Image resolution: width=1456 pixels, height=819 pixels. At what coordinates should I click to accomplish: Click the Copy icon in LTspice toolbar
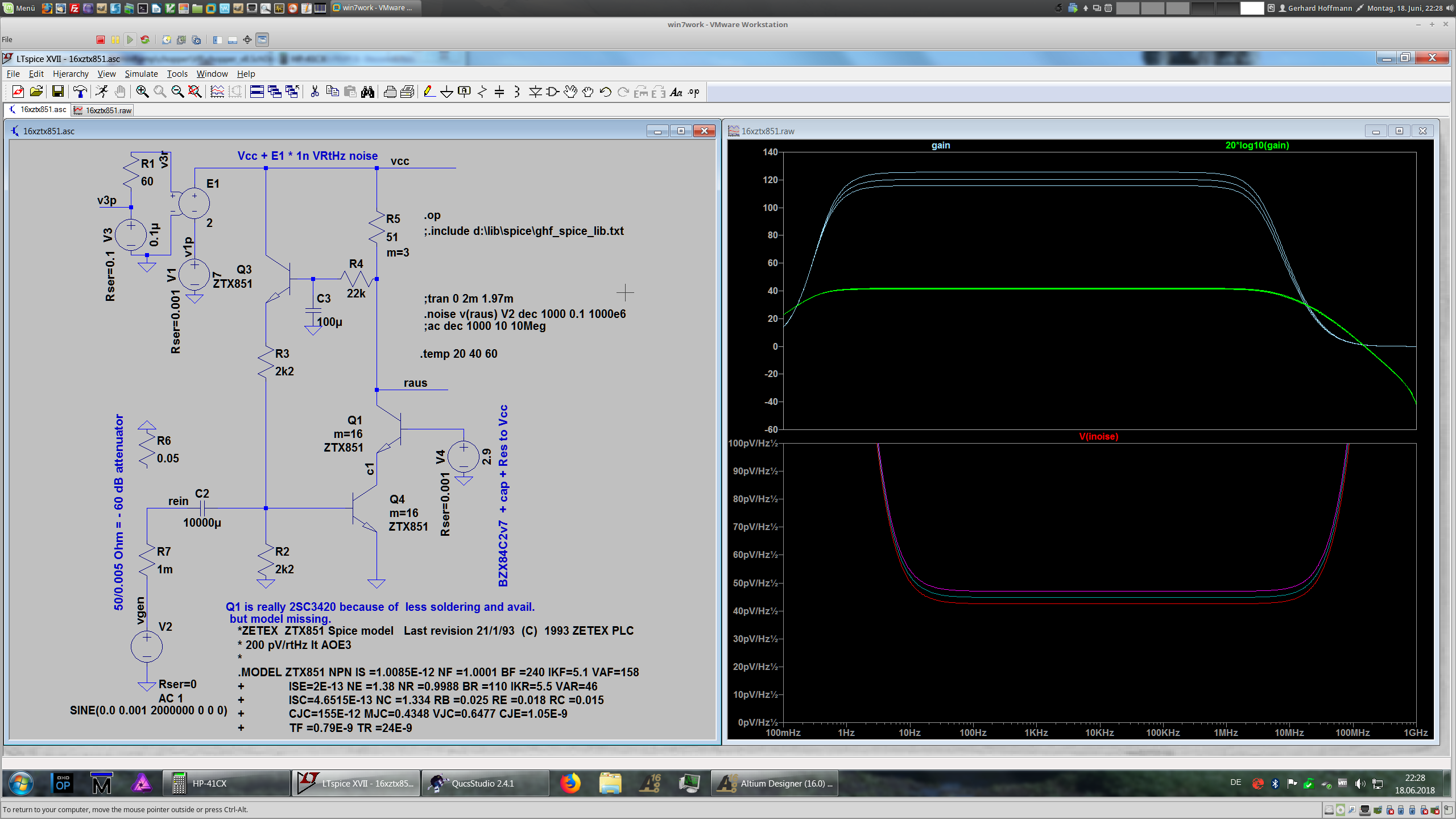(x=333, y=92)
